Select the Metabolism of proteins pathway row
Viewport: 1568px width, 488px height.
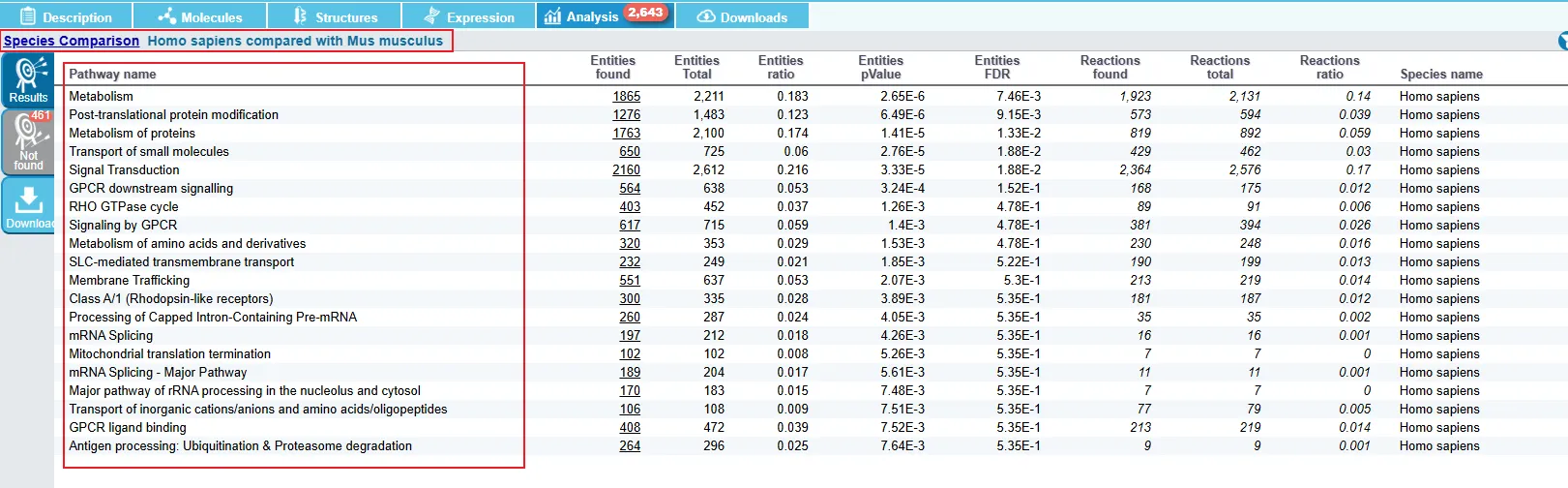132,133
